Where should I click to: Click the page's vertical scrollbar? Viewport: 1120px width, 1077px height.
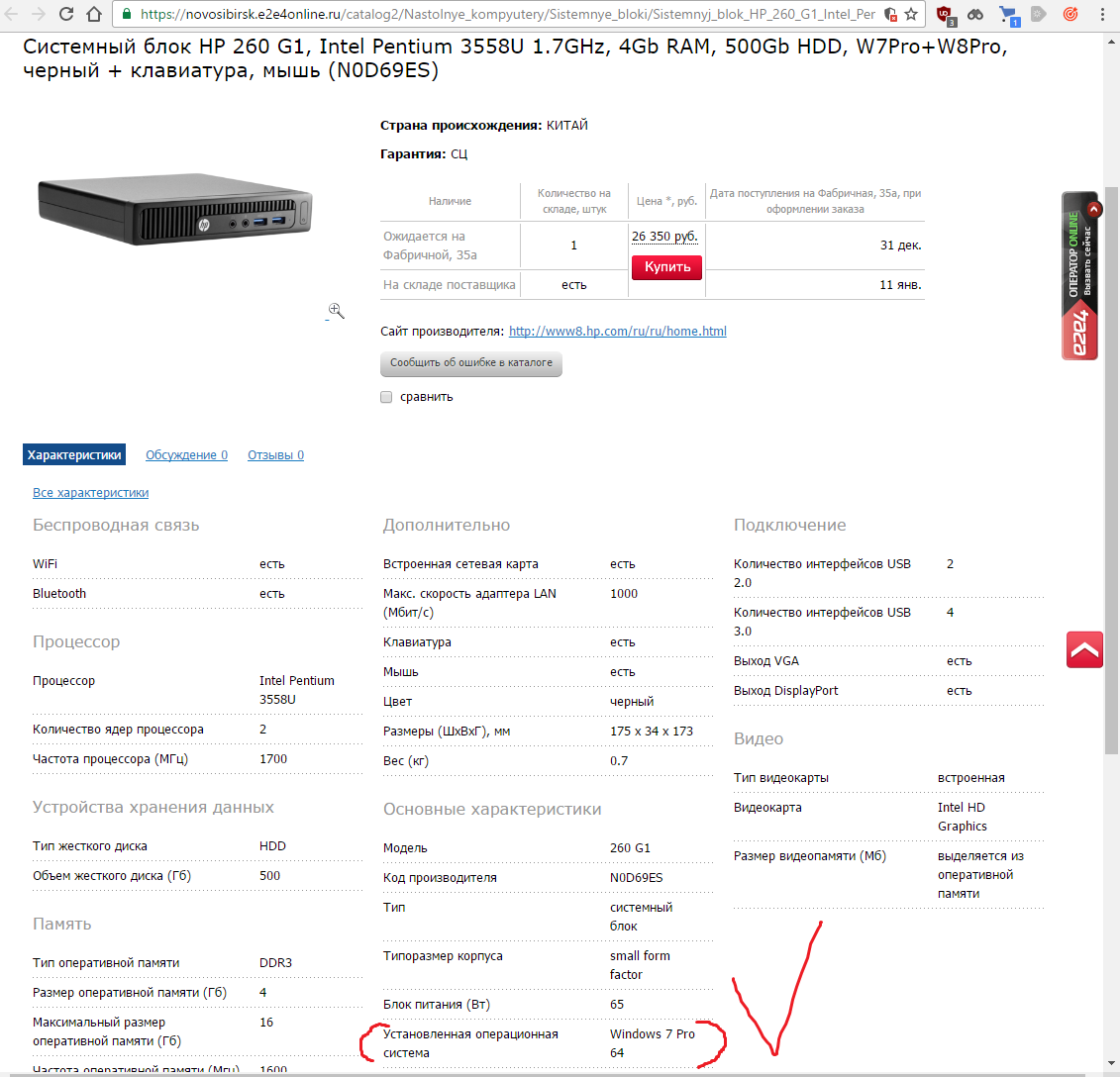[1111, 471]
